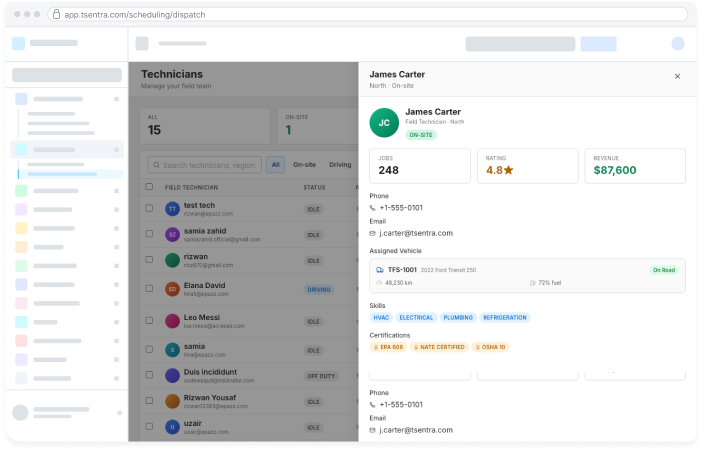Screen dimensions: 702x451
Task: Click the browser address bar URL
Action: tap(135, 15)
